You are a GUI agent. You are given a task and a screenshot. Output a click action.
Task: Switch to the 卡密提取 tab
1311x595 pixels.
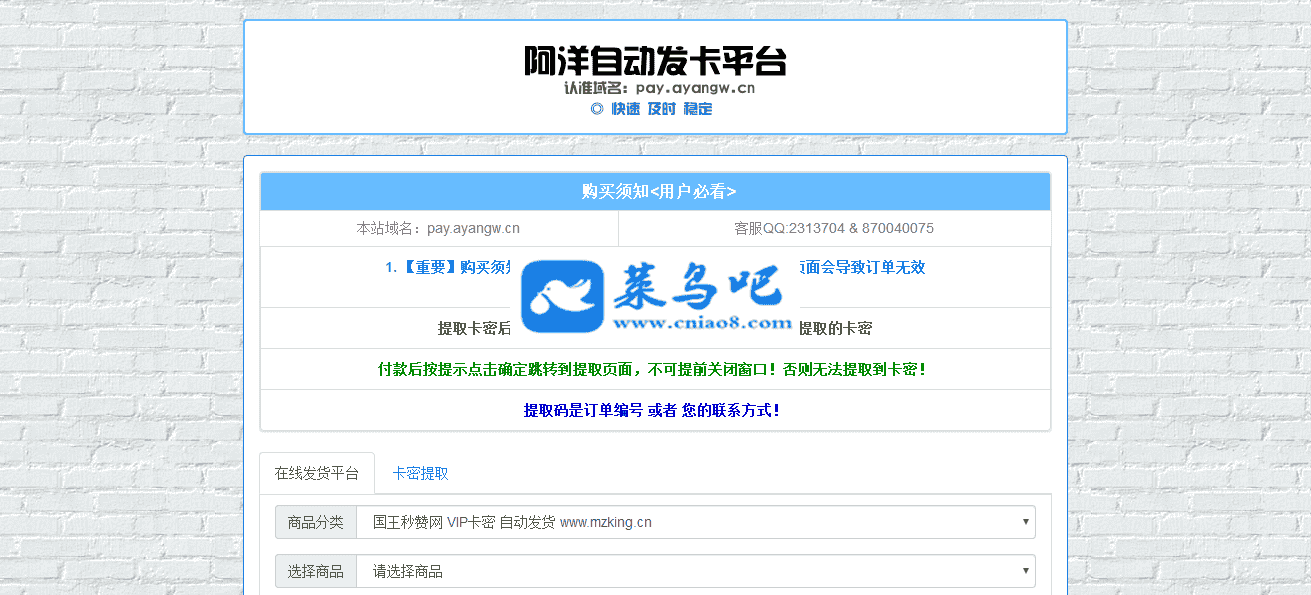pyautogui.click(x=420, y=474)
